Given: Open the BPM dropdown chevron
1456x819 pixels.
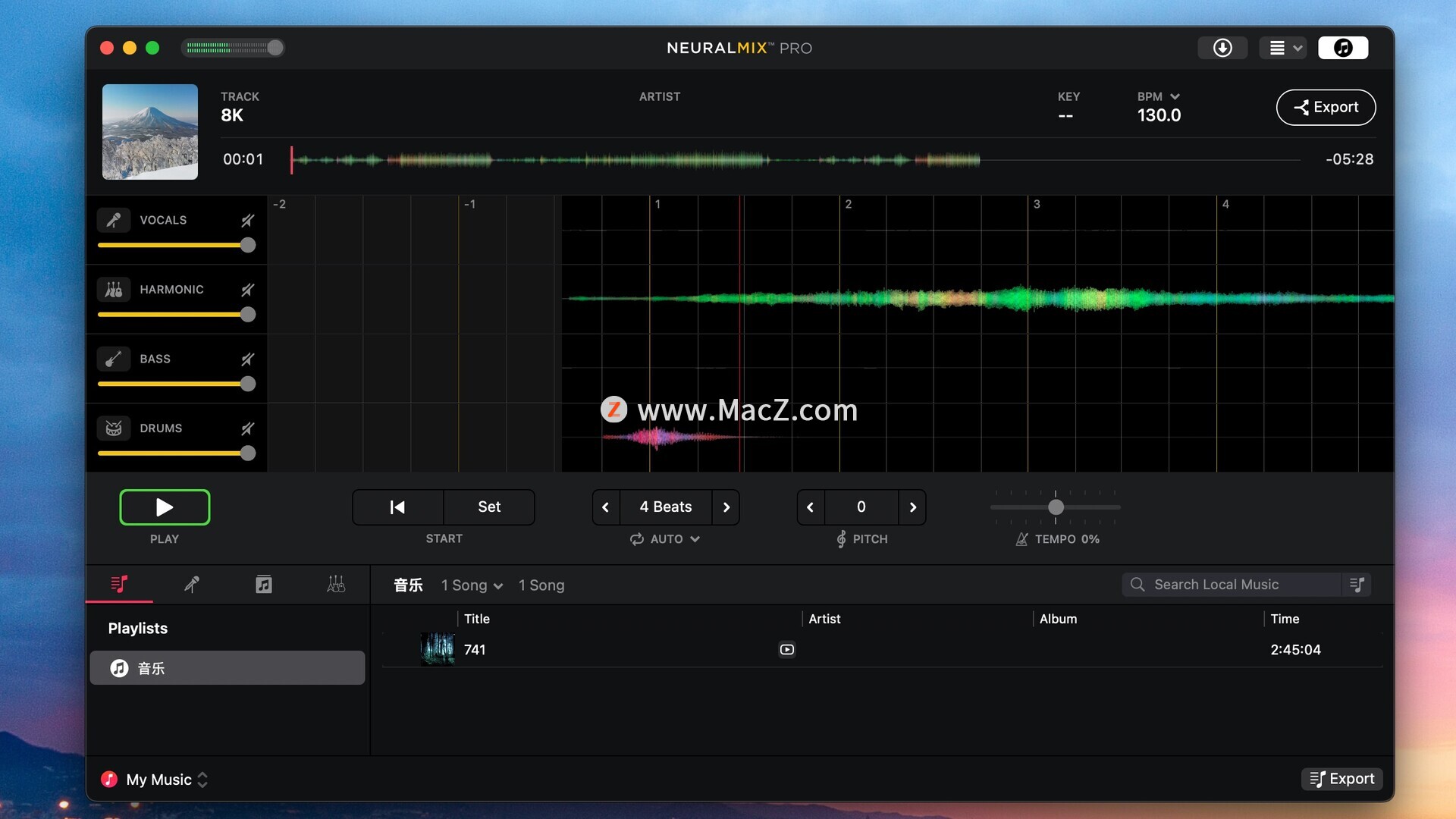Looking at the screenshot, I should pyautogui.click(x=1175, y=96).
